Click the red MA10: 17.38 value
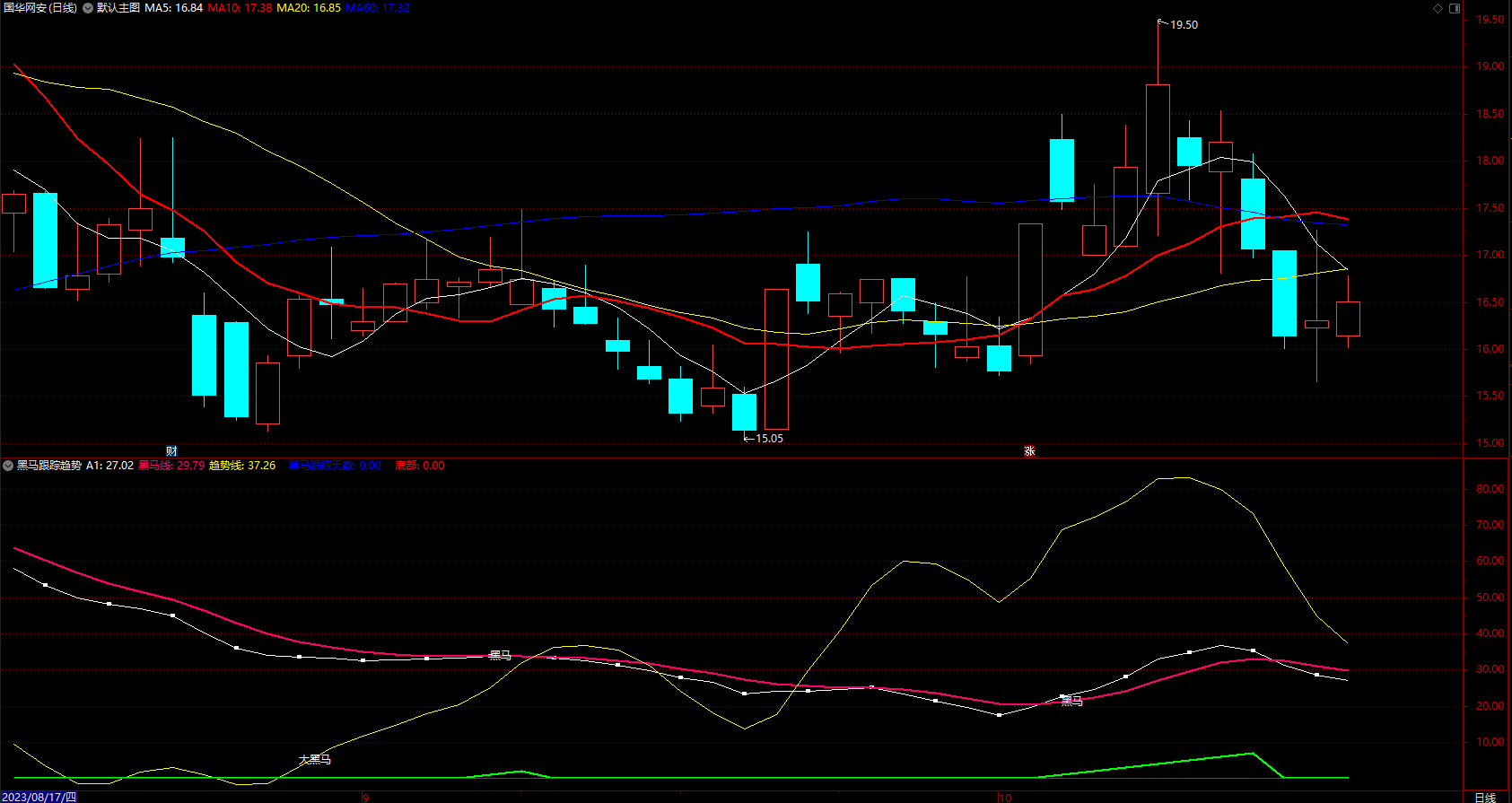1512x803 pixels. click(x=240, y=8)
